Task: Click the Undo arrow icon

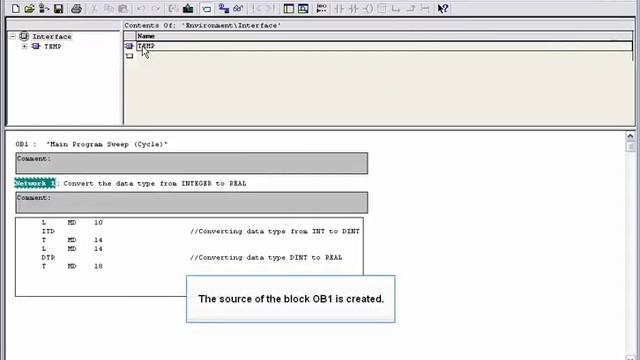Action: click(x=141, y=9)
